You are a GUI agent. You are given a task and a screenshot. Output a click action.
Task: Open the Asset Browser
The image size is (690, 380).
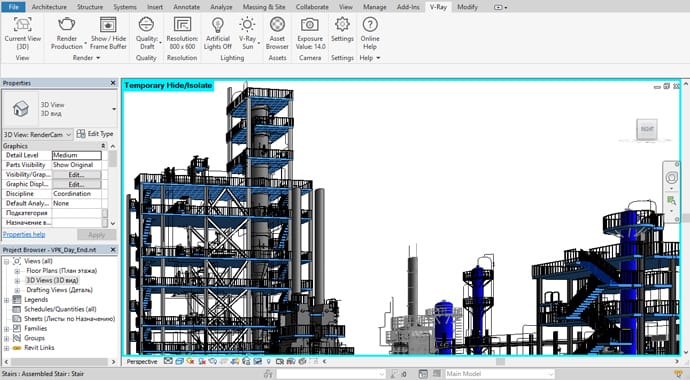[x=277, y=24]
